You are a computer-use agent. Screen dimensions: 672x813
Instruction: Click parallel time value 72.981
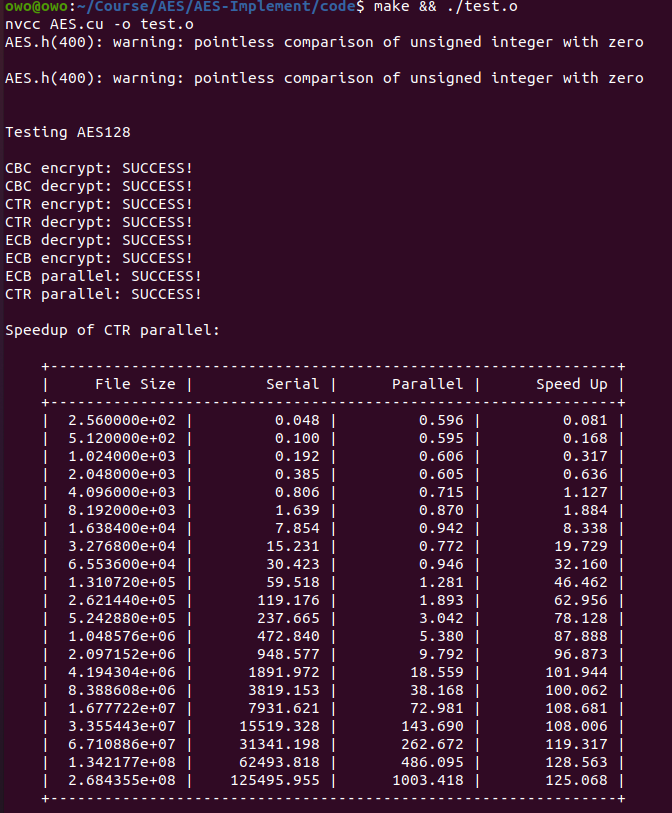(437, 708)
